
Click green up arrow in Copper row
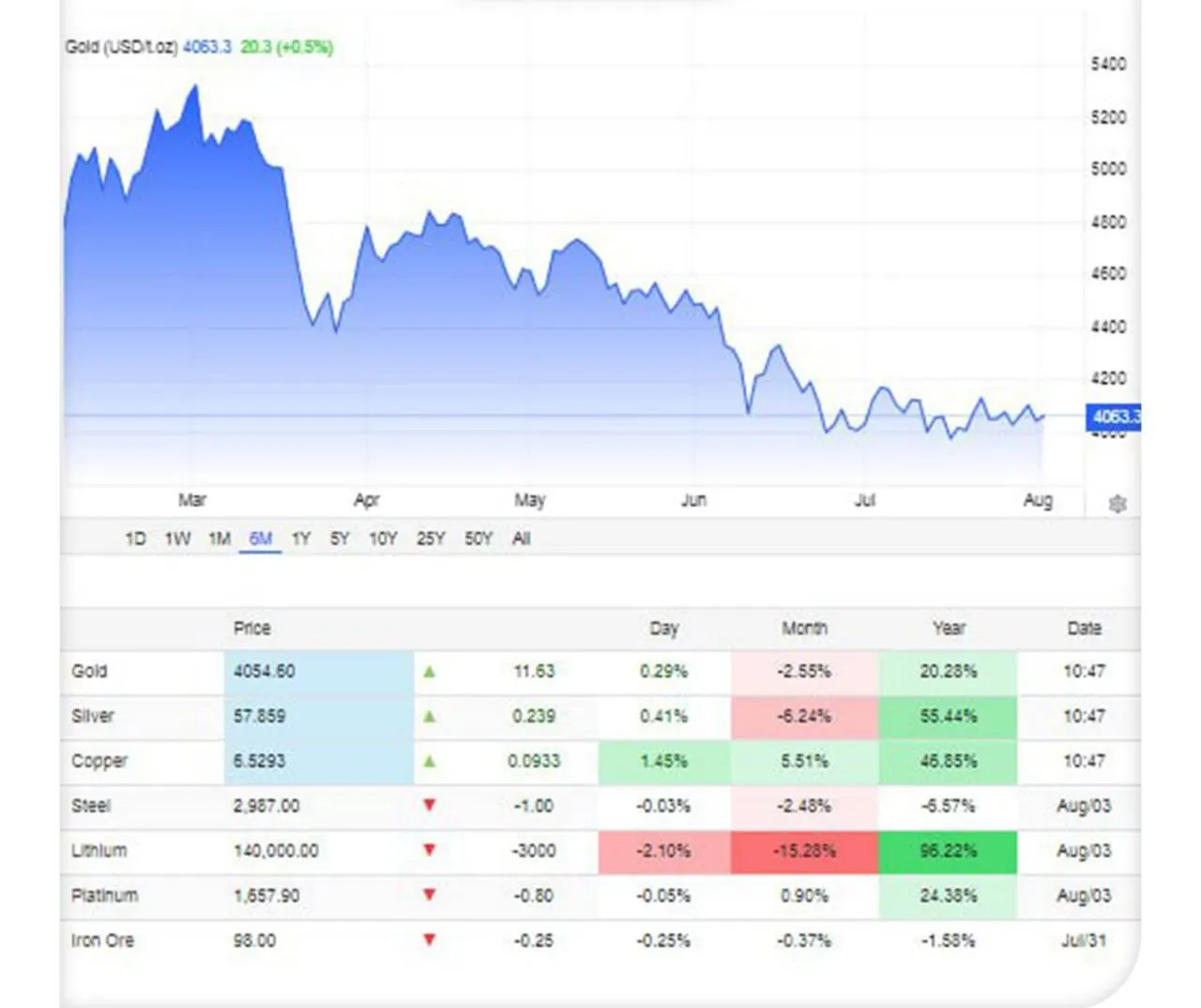(x=429, y=761)
